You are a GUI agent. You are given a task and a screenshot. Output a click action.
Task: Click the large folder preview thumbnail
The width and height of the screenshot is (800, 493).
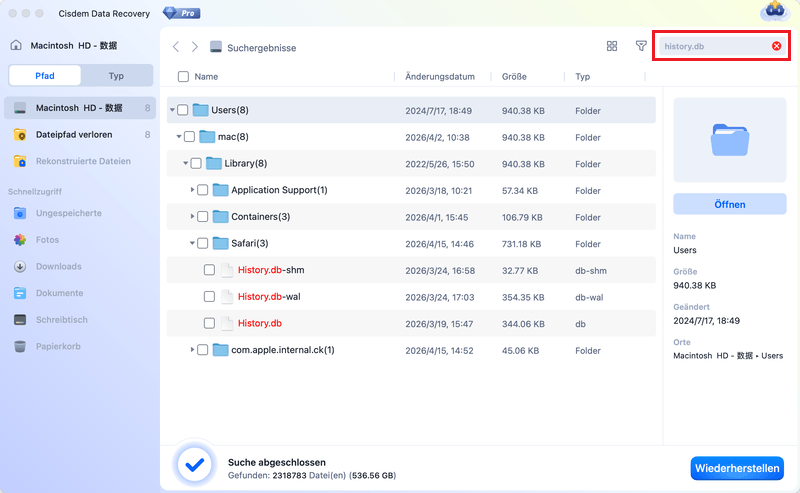click(730, 140)
